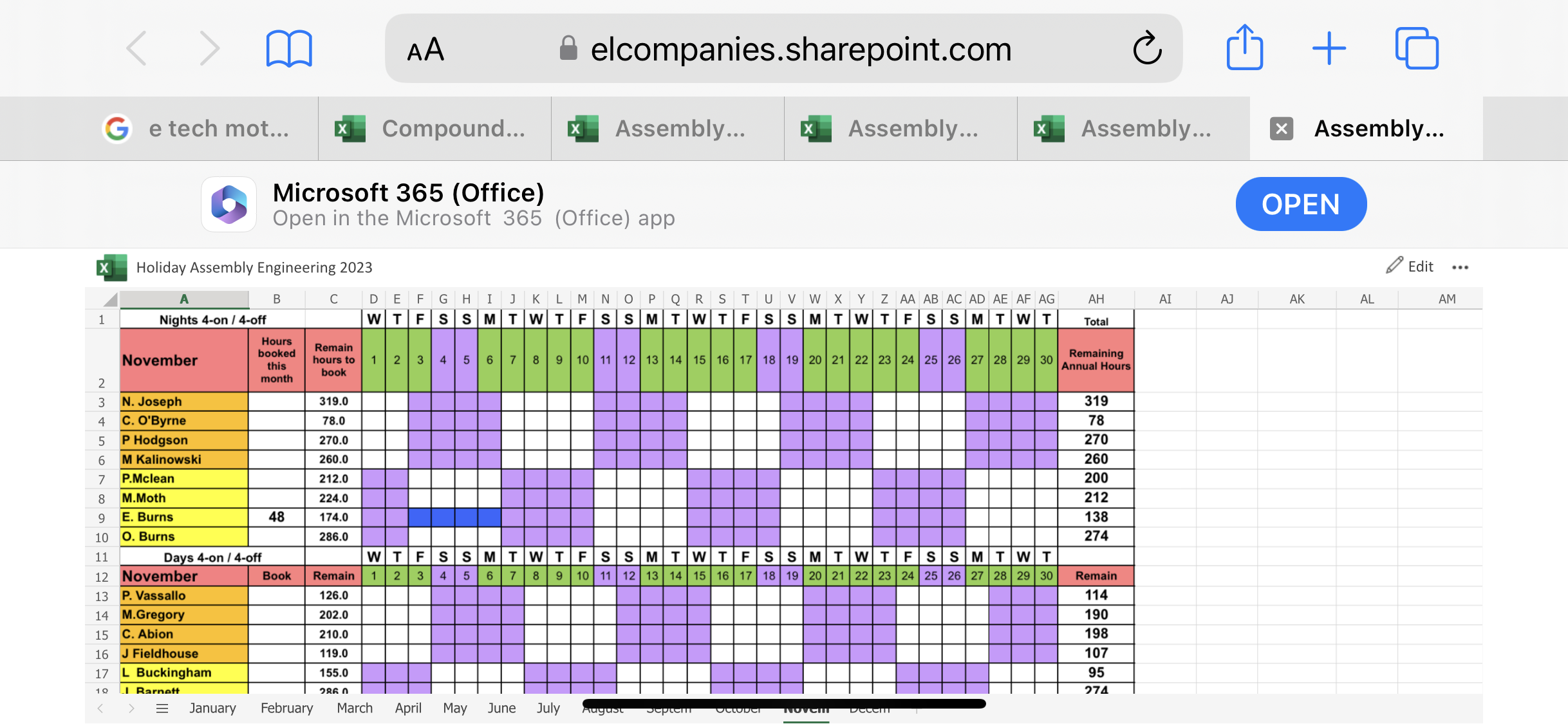Open the AA text size menu

click(425, 50)
